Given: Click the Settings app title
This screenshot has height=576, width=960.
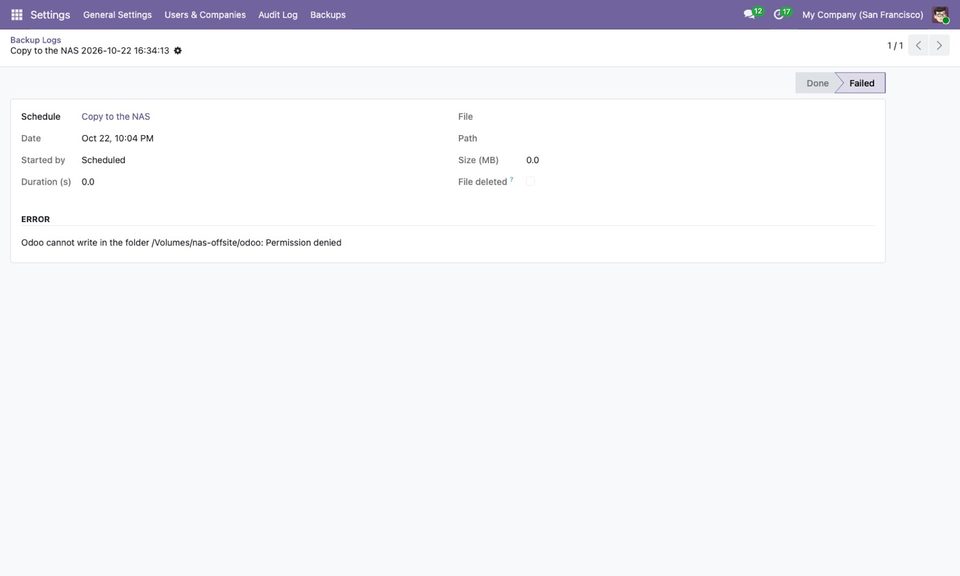Looking at the screenshot, I should pyautogui.click(x=50, y=15).
